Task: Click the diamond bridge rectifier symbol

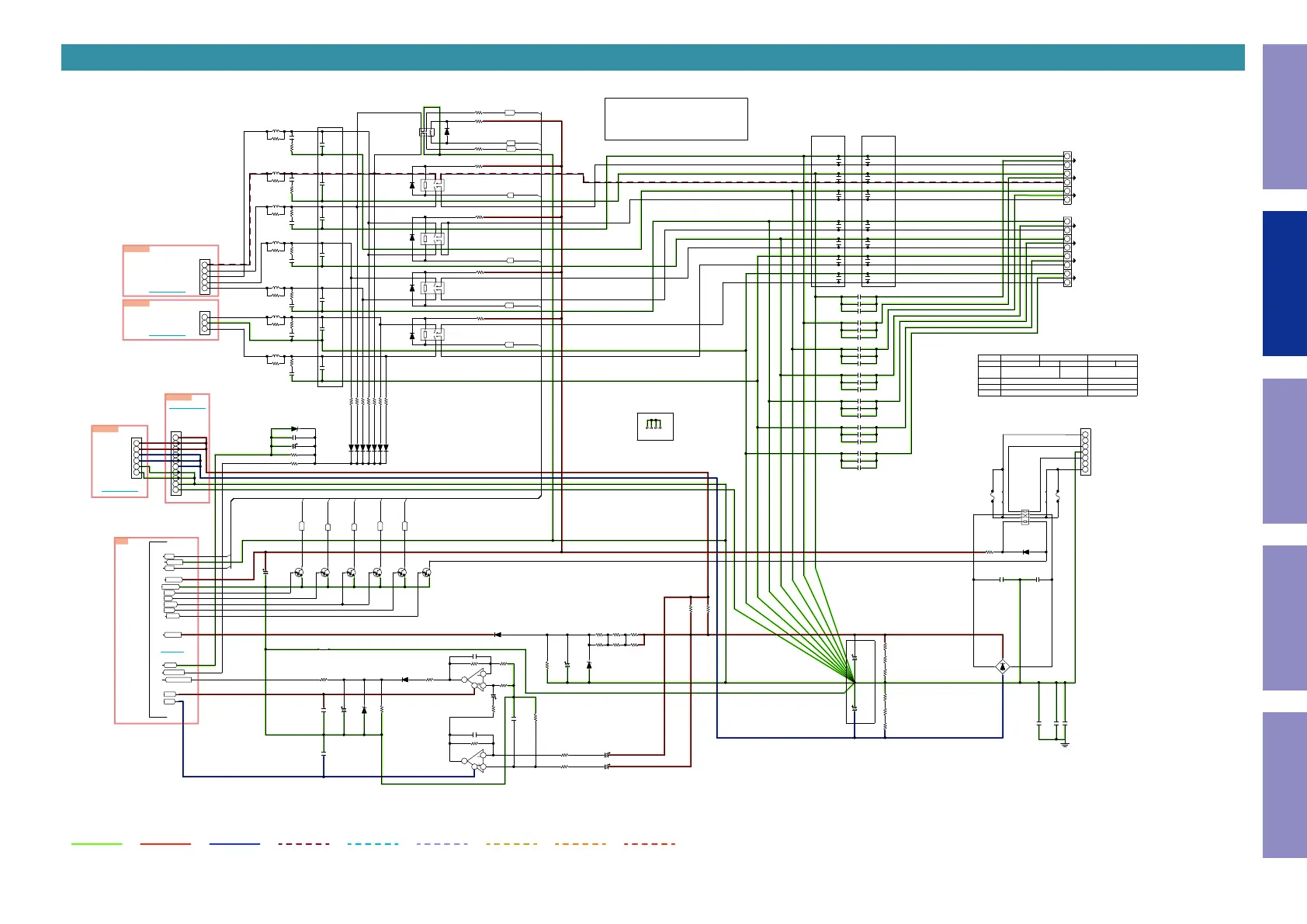Action: 1003,666
